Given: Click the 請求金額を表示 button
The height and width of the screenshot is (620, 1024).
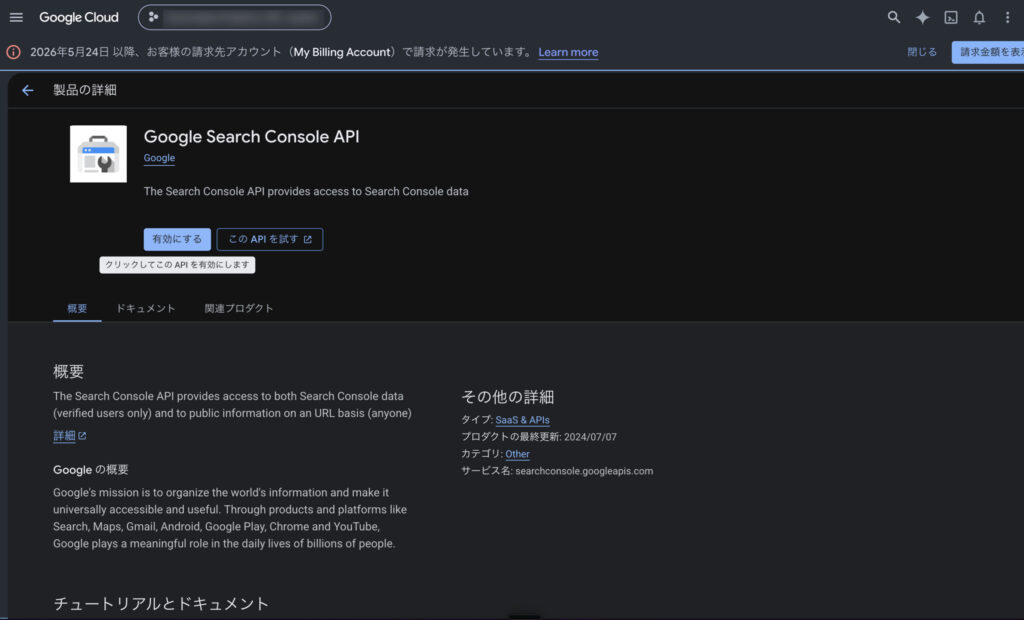Looking at the screenshot, I should (988, 52).
